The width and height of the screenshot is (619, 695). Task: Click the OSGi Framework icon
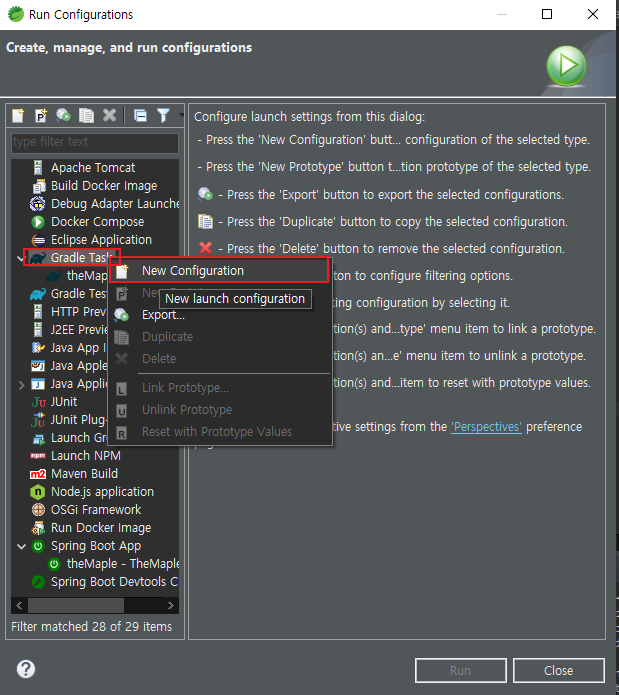click(38, 510)
